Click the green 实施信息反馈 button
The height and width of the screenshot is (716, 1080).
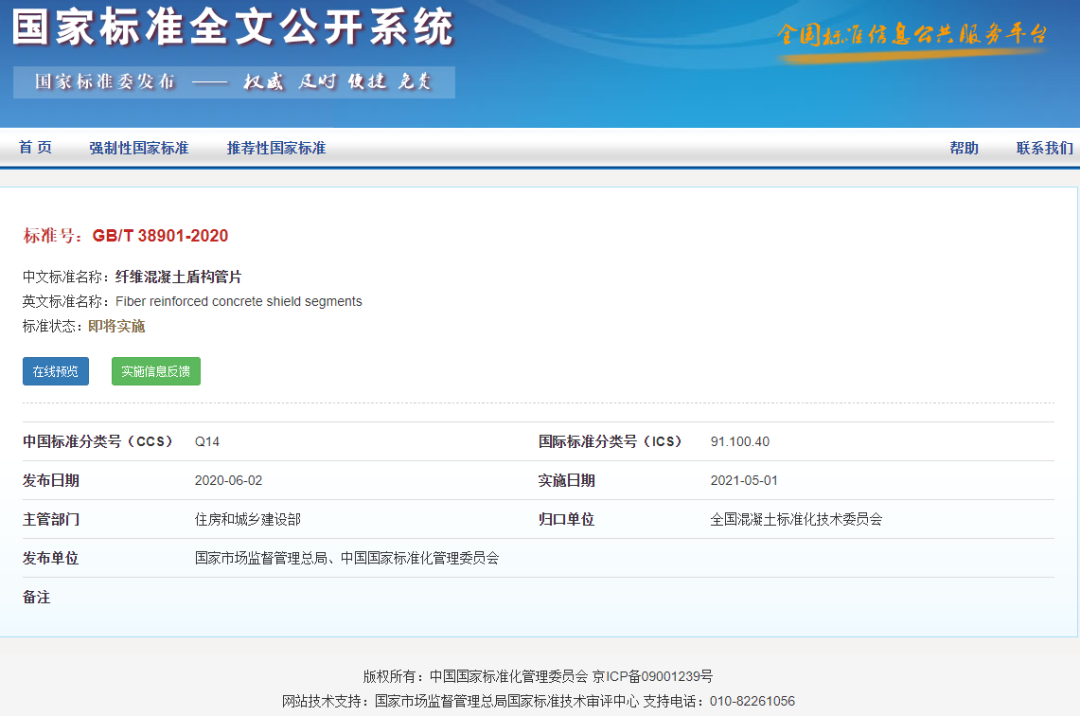[156, 371]
